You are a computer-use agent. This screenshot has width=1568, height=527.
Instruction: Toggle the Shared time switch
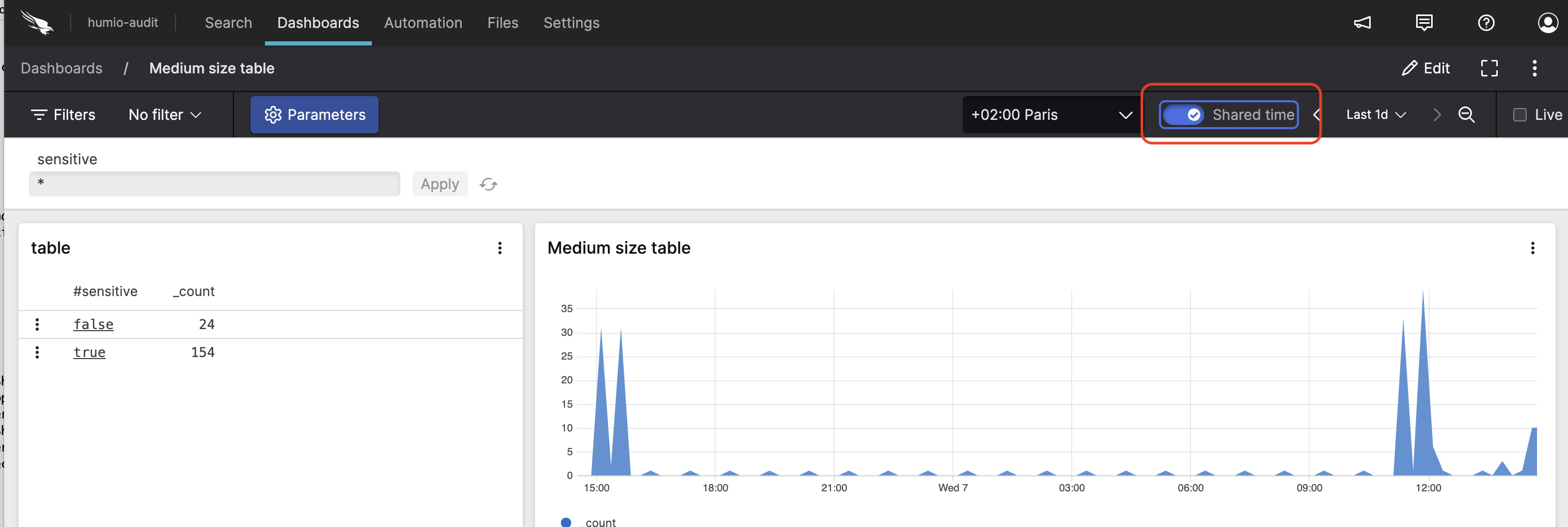(1183, 115)
